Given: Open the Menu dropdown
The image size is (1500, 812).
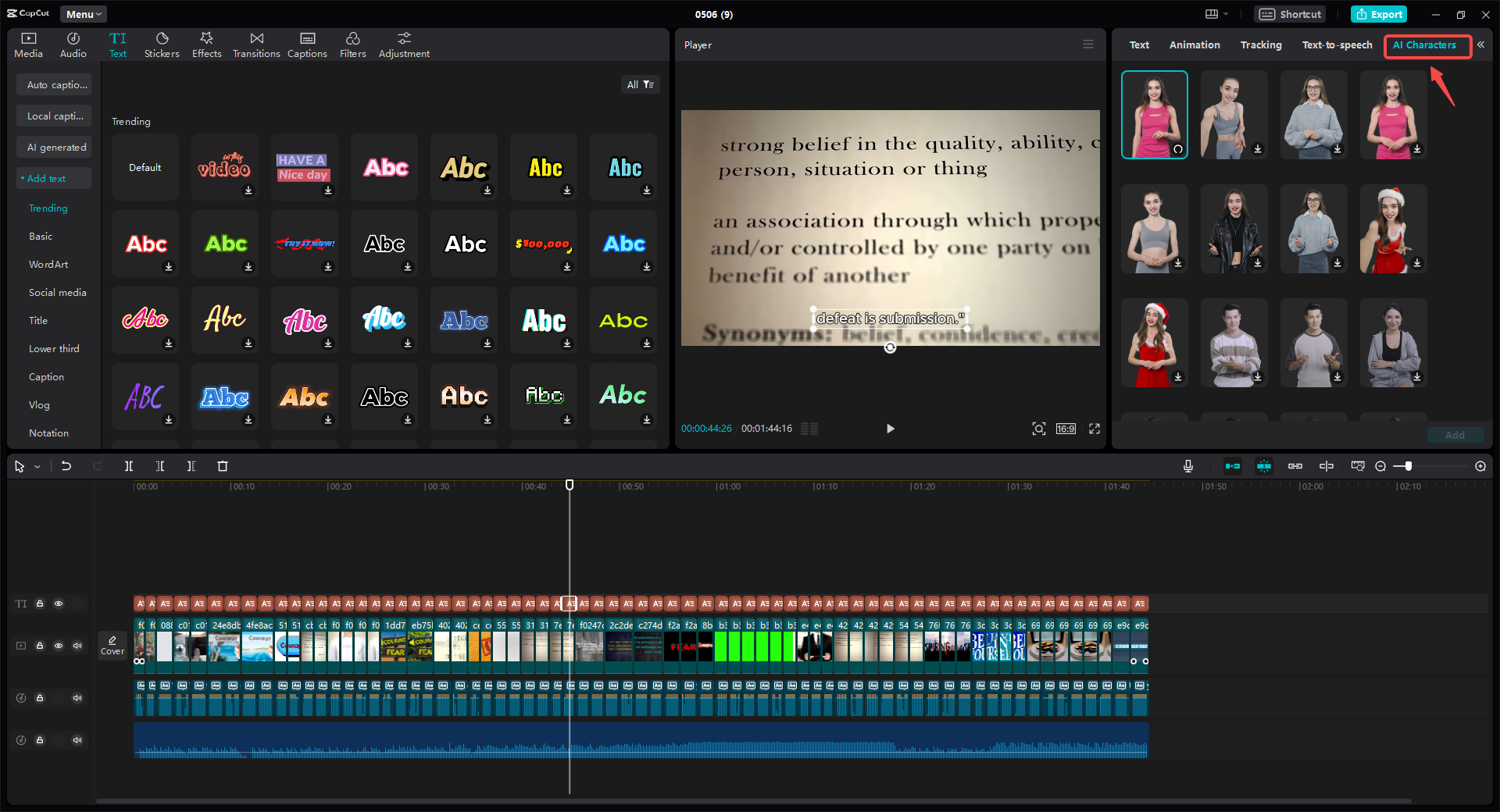Looking at the screenshot, I should click(x=84, y=14).
